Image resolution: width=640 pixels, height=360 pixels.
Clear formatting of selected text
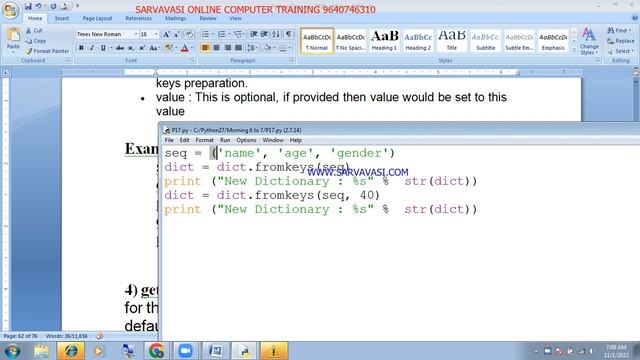point(189,35)
